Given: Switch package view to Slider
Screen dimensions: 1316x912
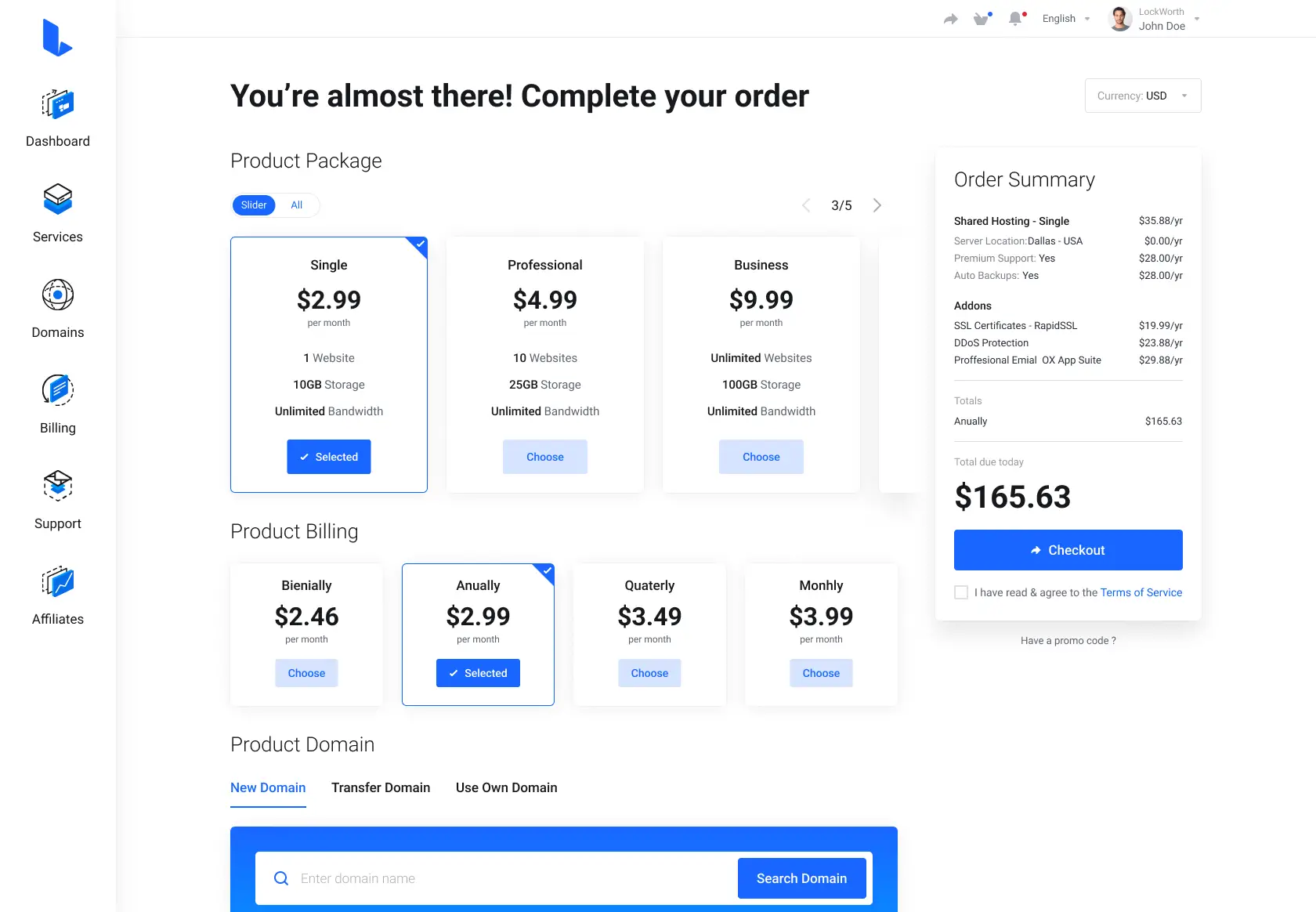Looking at the screenshot, I should [x=254, y=205].
